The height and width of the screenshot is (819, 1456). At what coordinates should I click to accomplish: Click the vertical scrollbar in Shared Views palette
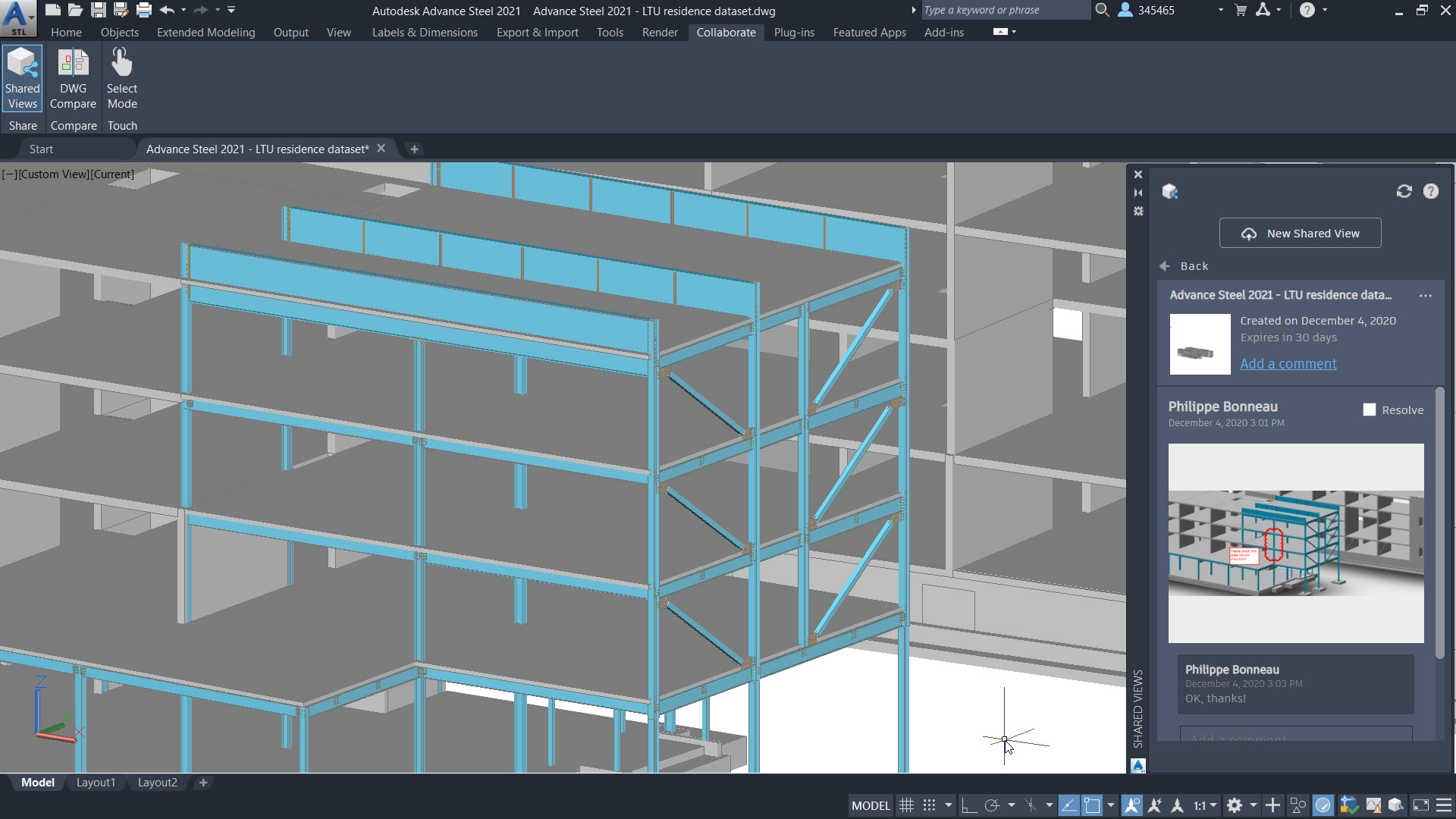[x=1439, y=523]
